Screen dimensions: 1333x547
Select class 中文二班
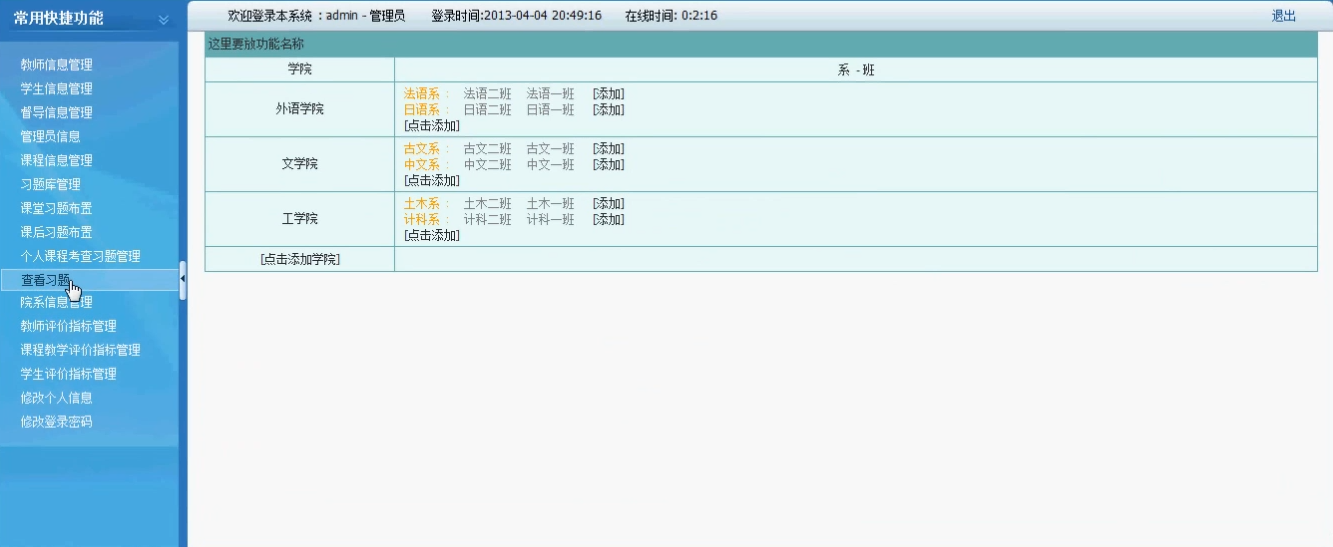488,165
